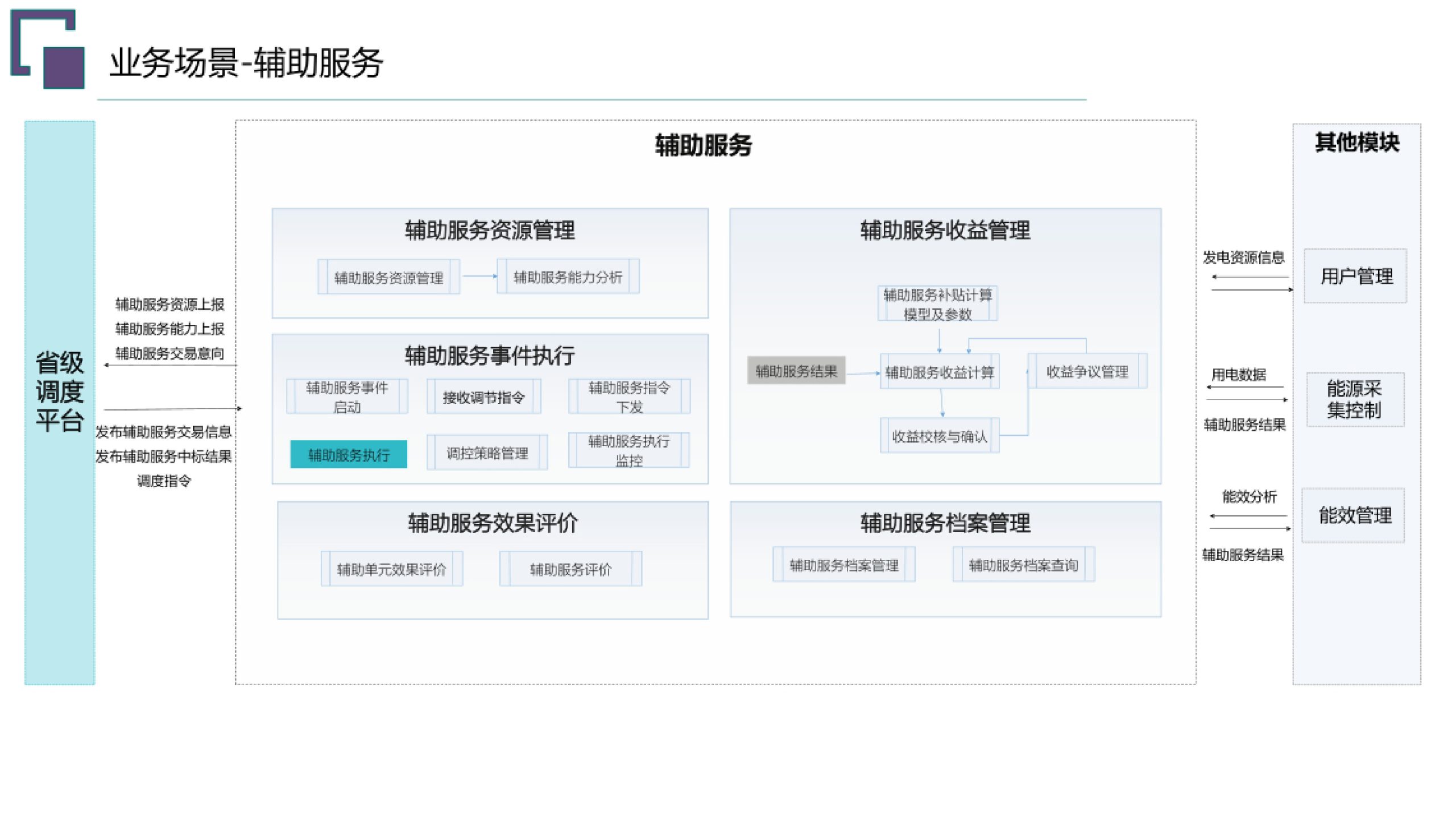Enable 辅助服务执行监控 module
The image size is (1456, 818).
[x=629, y=452]
